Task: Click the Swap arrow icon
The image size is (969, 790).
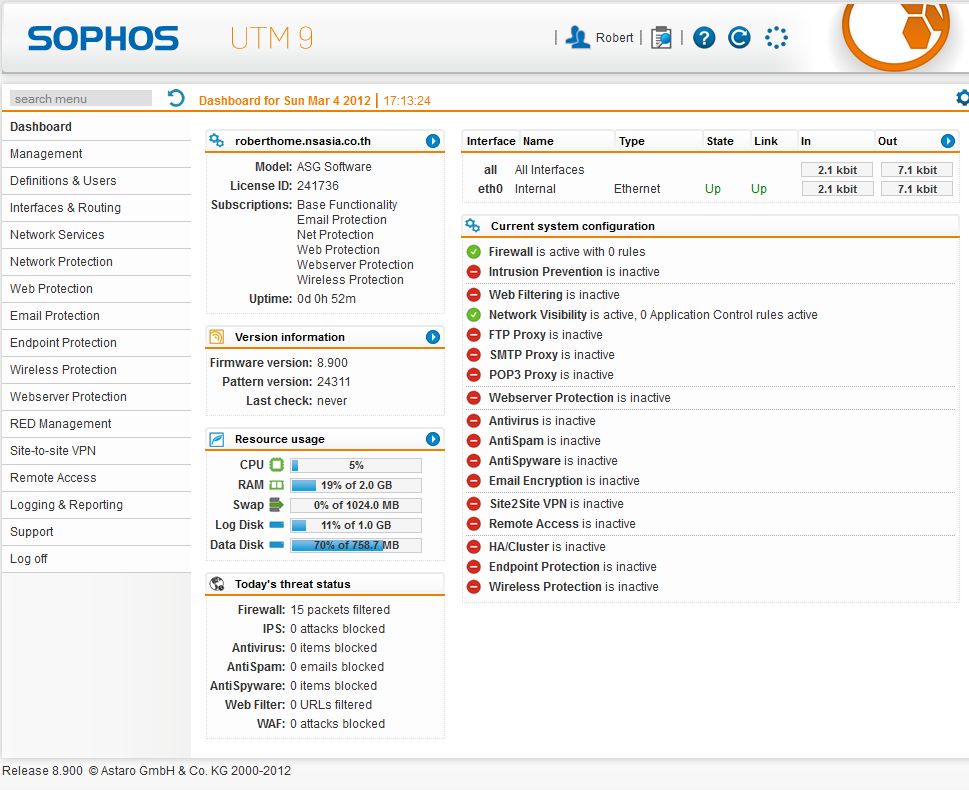Action: [277, 504]
